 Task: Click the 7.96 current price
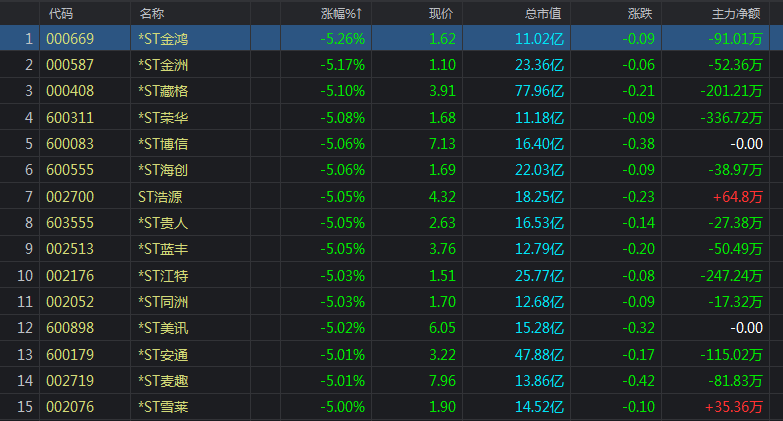pyautogui.click(x=442, y=381)
